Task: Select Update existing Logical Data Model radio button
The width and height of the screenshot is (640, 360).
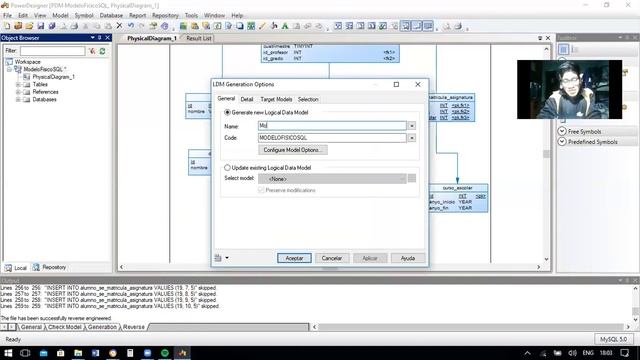Action: point(227,168)
